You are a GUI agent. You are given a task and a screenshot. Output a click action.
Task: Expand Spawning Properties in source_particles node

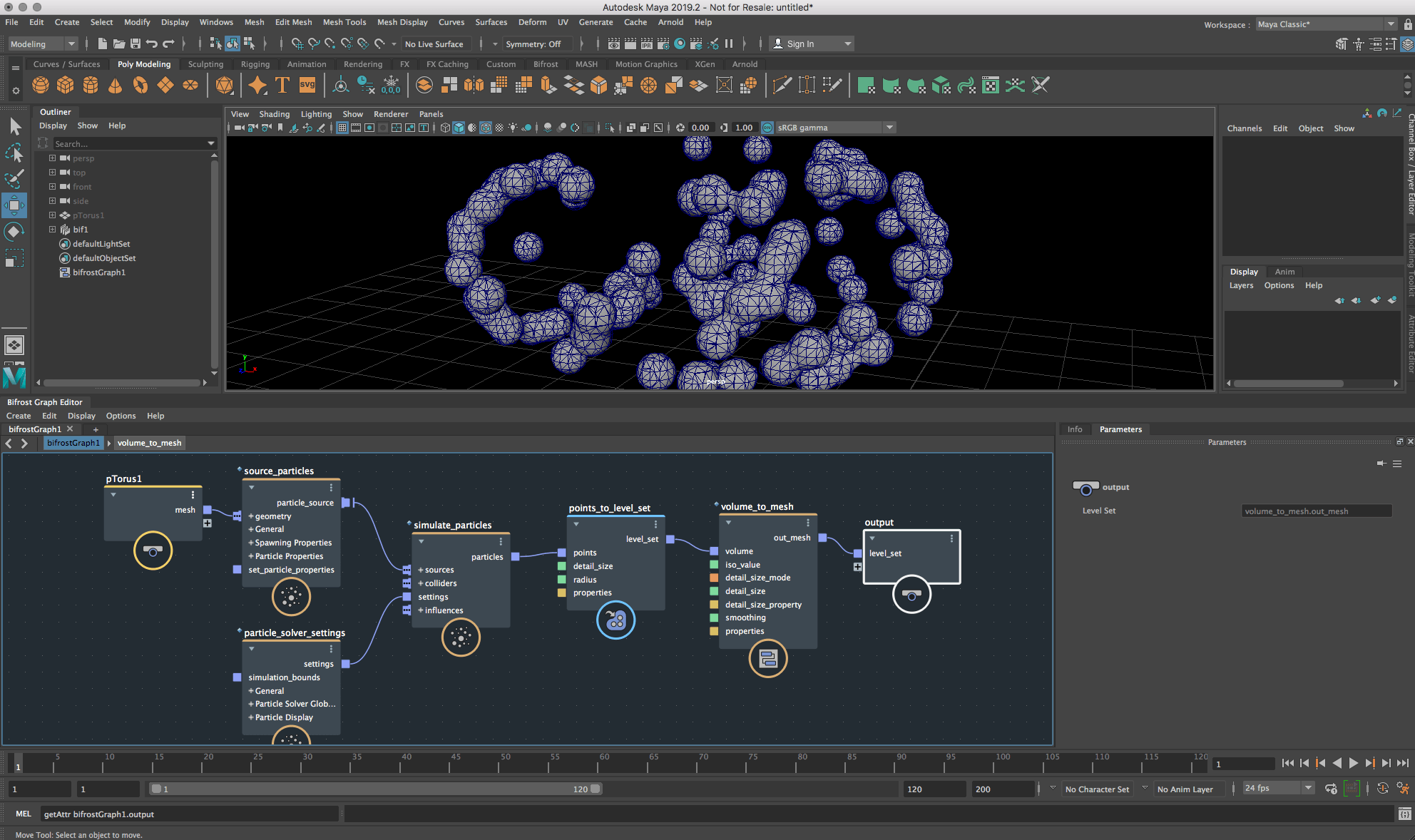(x=251, y=542)
